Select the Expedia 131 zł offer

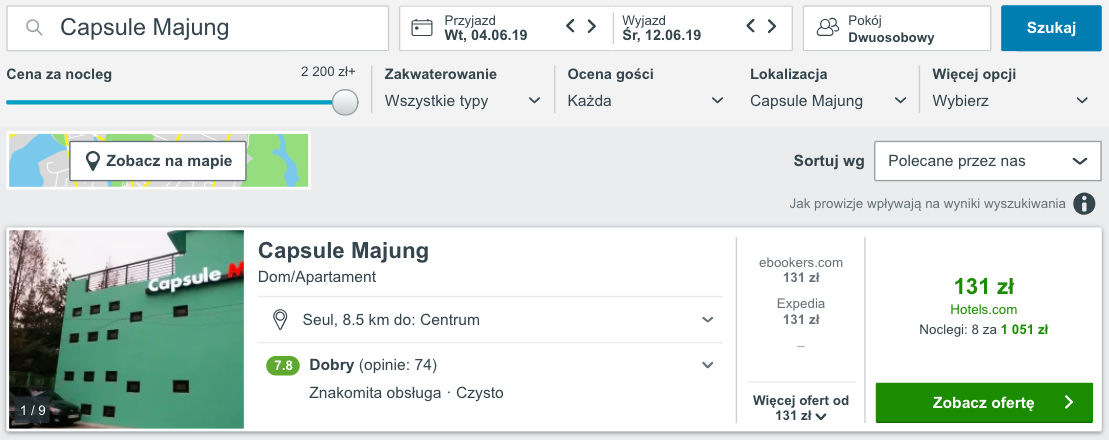coord(801,311)
